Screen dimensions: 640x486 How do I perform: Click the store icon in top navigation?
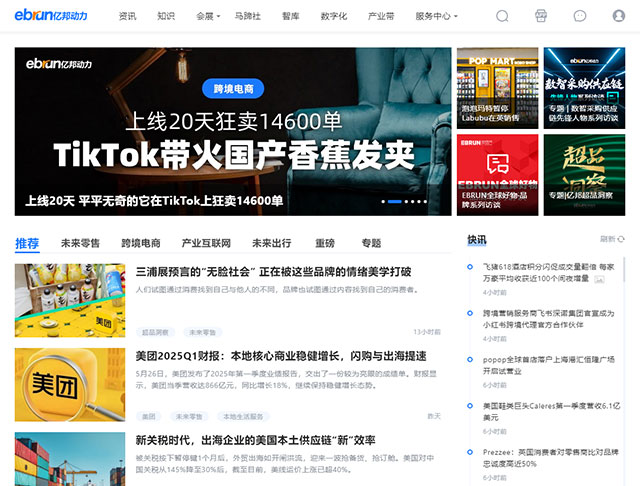point(541,16)
